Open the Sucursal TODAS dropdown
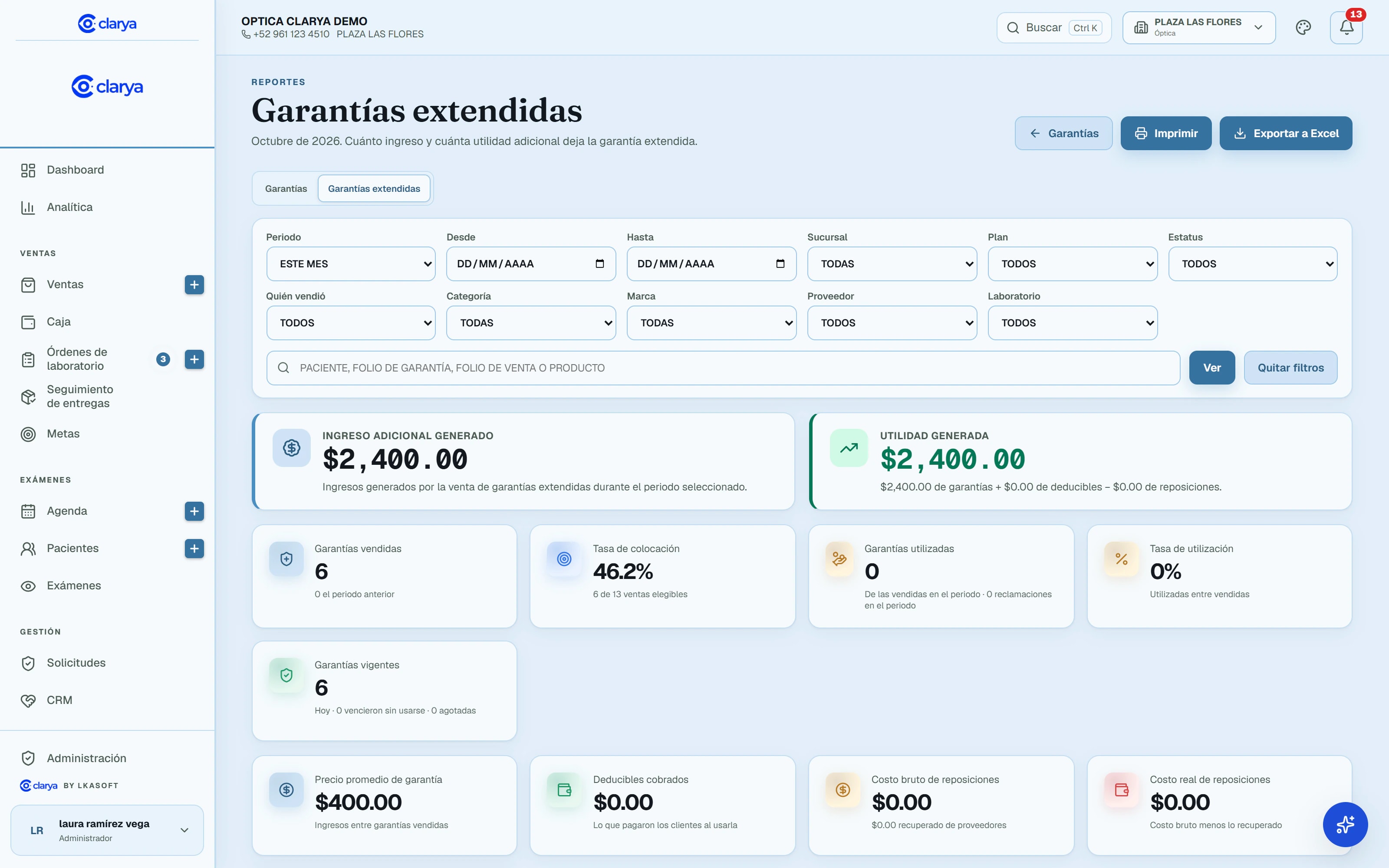The height and width of the screenshot is (868, 1389). click(892, 264)
